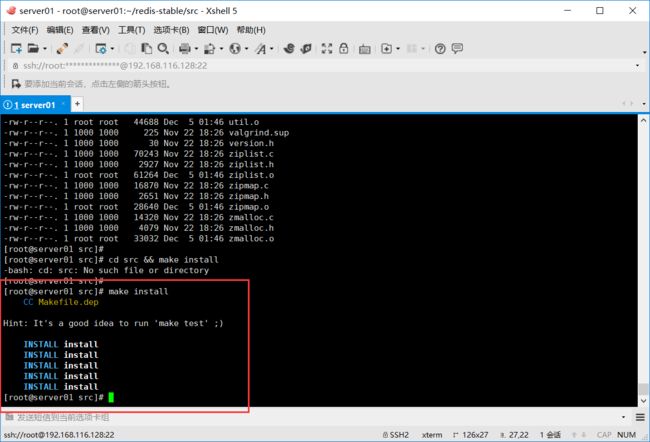Screen dimensions: 650x442
Task: Open the 工具(T) menu
Action: (131, 30)
